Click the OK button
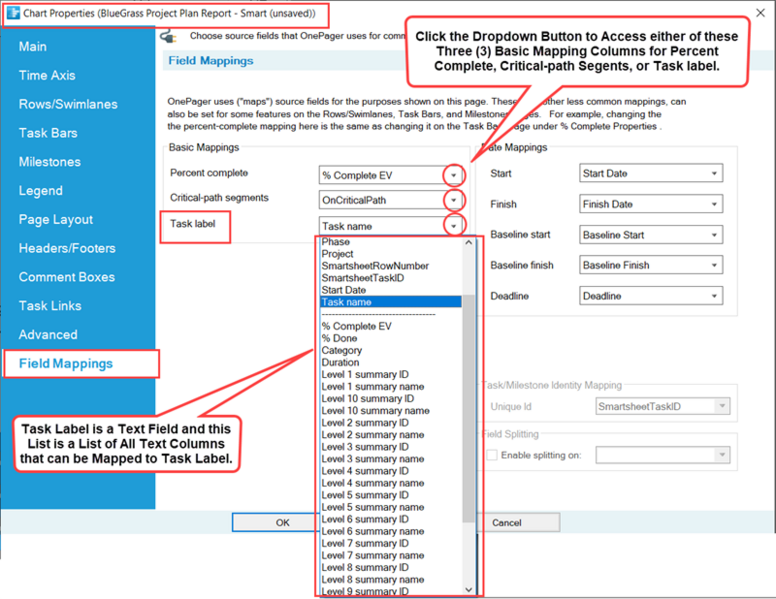This screenshot has width=776, height=599. tap(275, 522)
